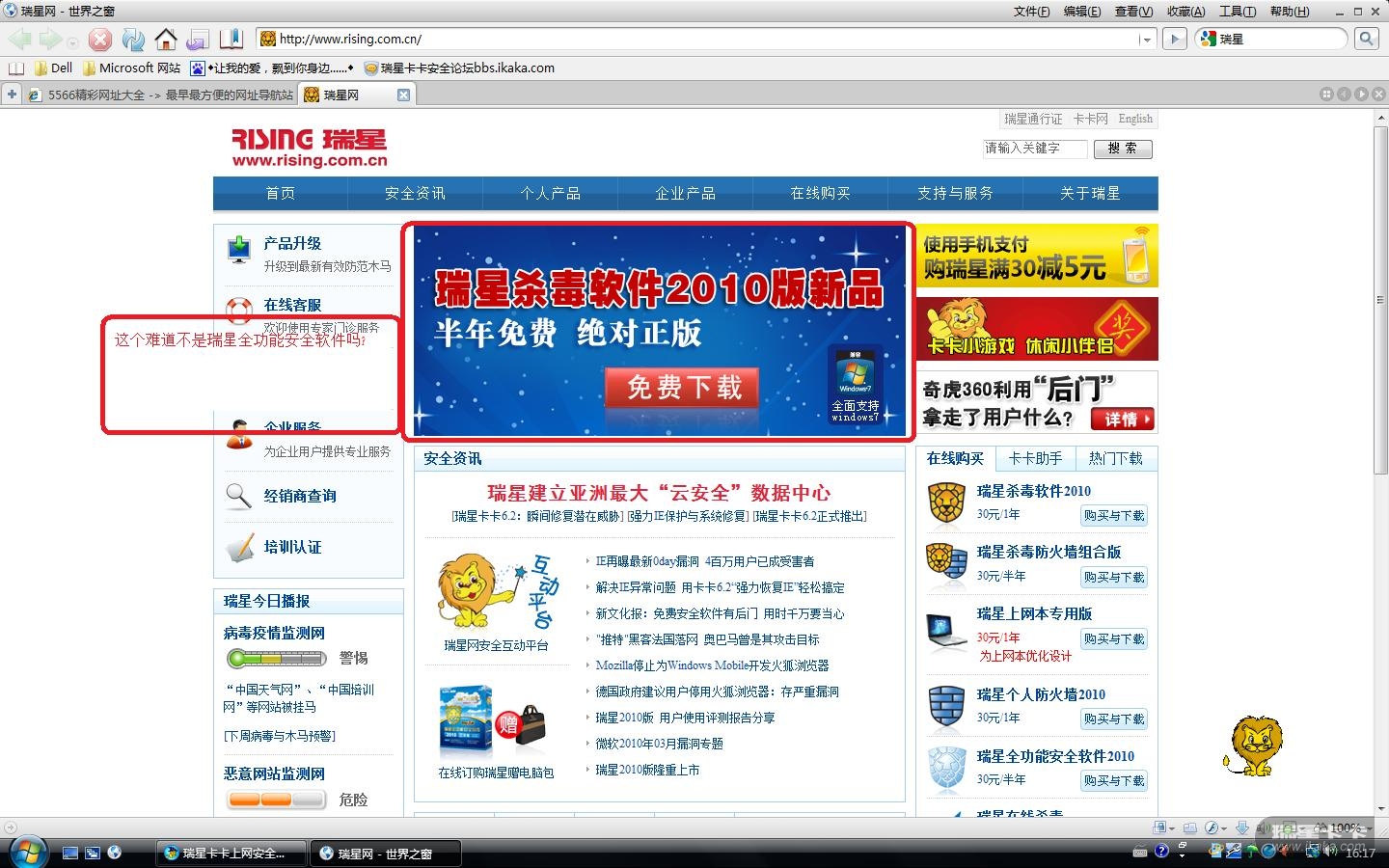The image size is (1389, 868).
Task: Open the 企业产品 navigation item
Action: pos(685,194)
